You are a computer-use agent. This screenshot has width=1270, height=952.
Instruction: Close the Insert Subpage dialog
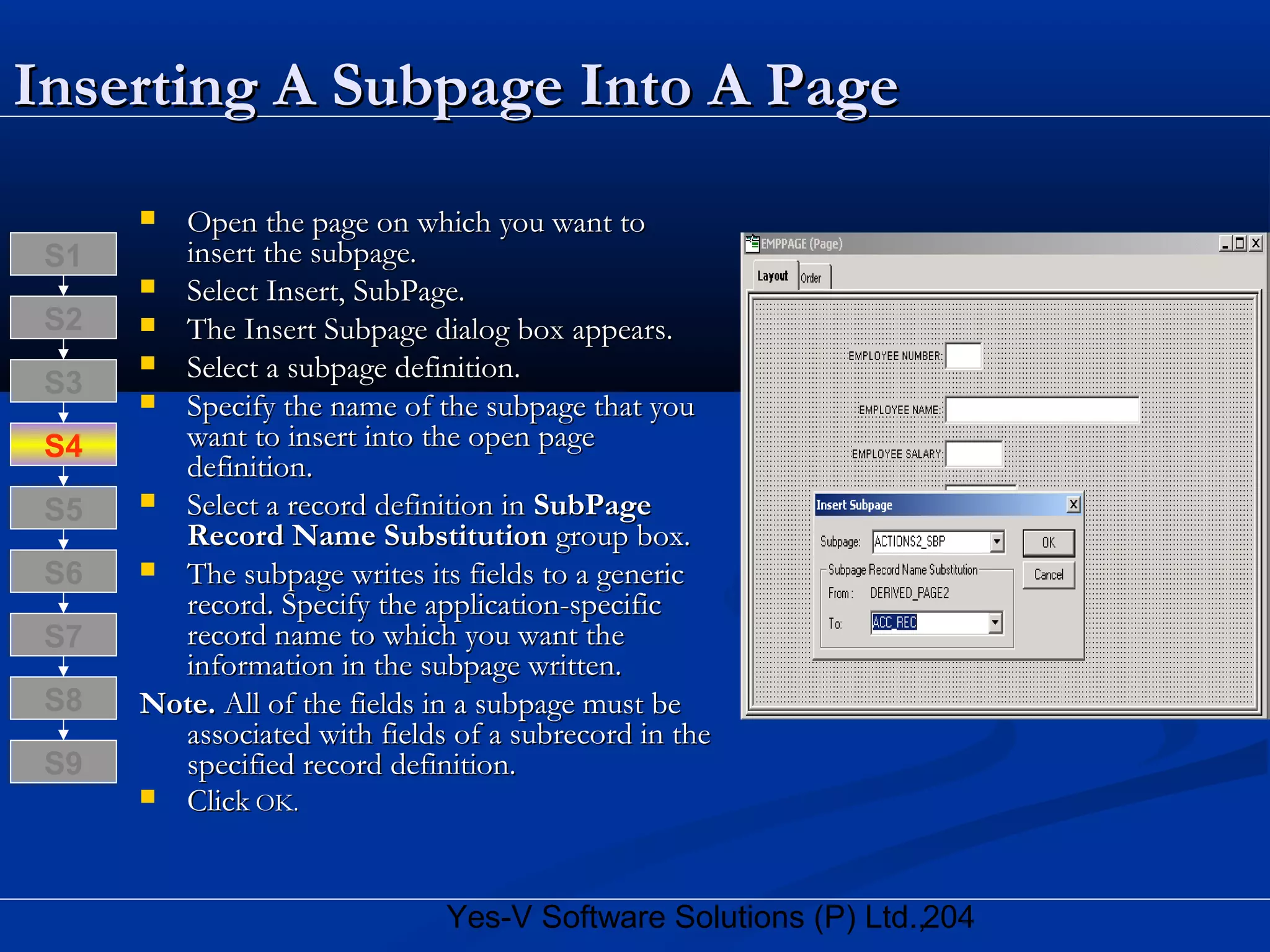click(1073, 505)
